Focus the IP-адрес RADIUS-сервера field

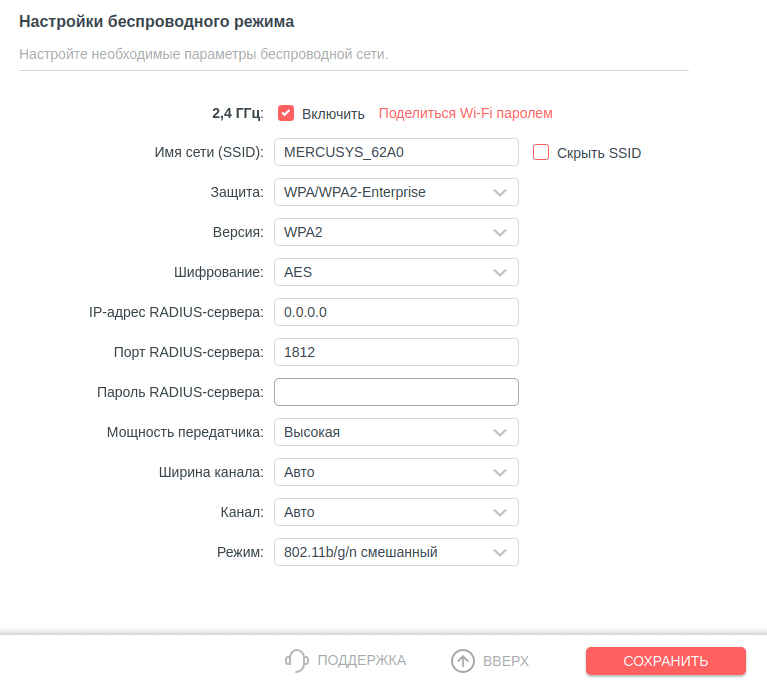396,312
